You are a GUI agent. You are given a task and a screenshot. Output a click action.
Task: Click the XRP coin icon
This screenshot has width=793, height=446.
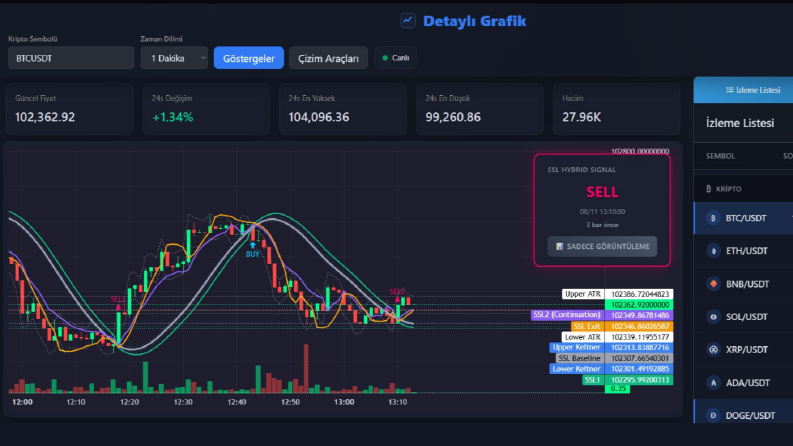713,349
